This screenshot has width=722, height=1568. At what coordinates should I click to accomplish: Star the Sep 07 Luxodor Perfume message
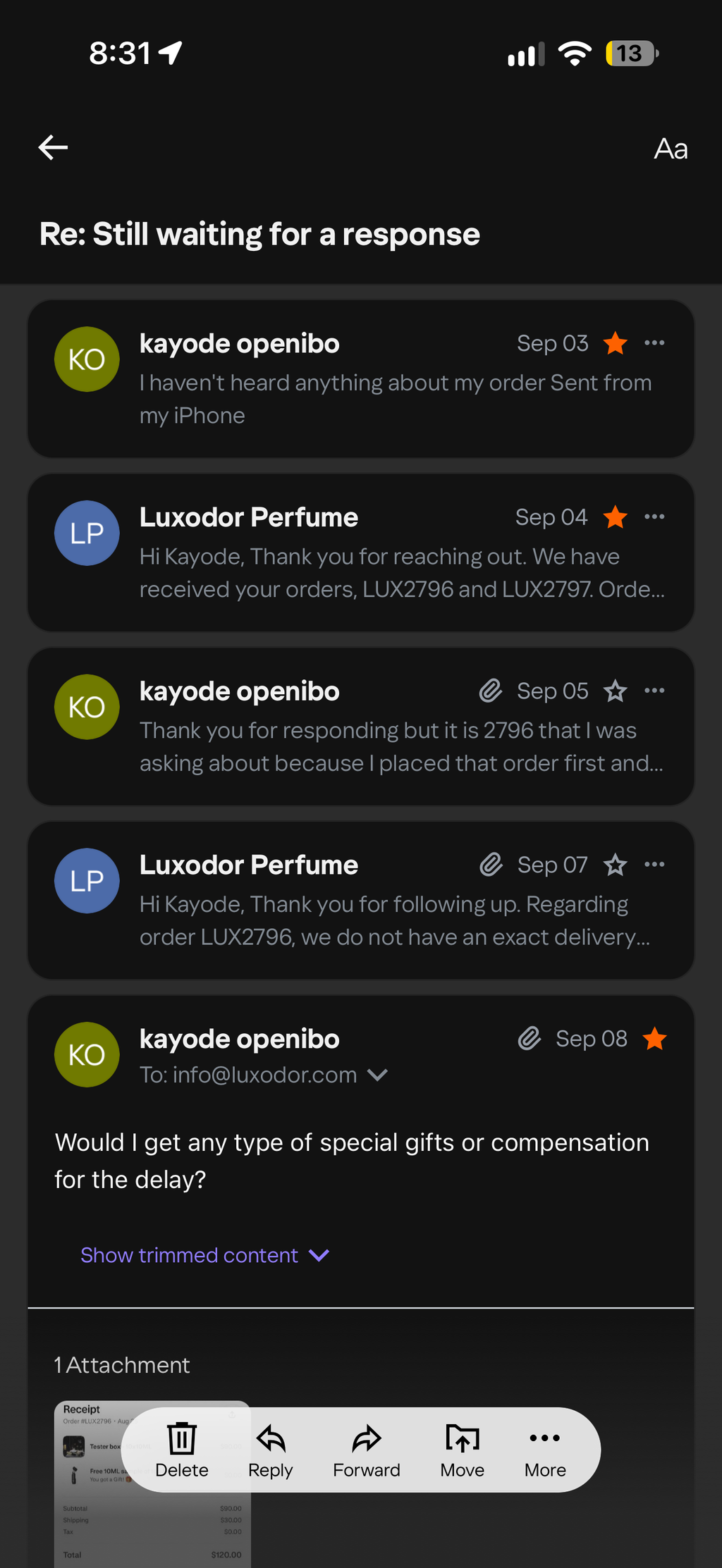pos(616,865)
